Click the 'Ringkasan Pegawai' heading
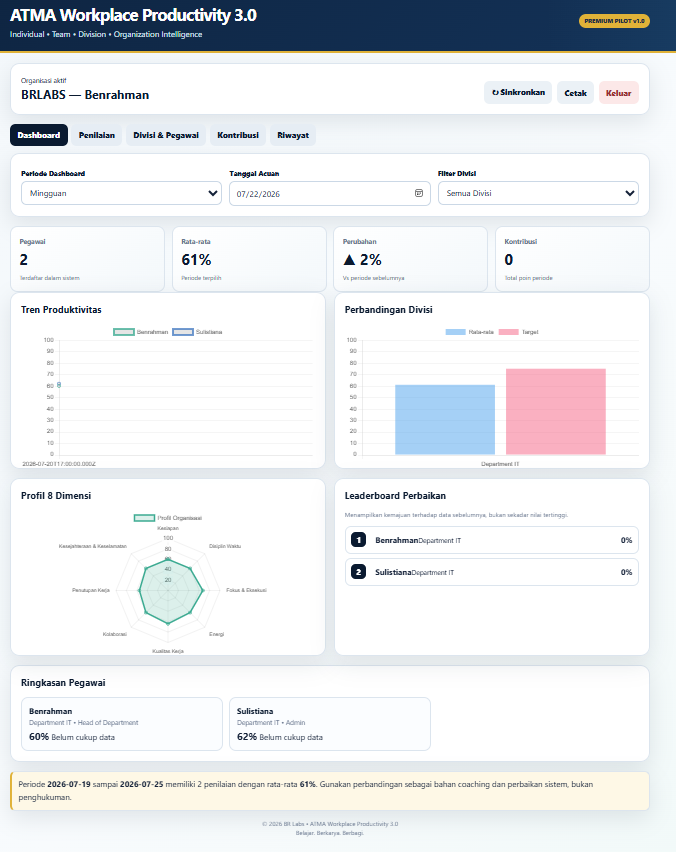This screenshot has width=676, height=852. click(63, 682)
